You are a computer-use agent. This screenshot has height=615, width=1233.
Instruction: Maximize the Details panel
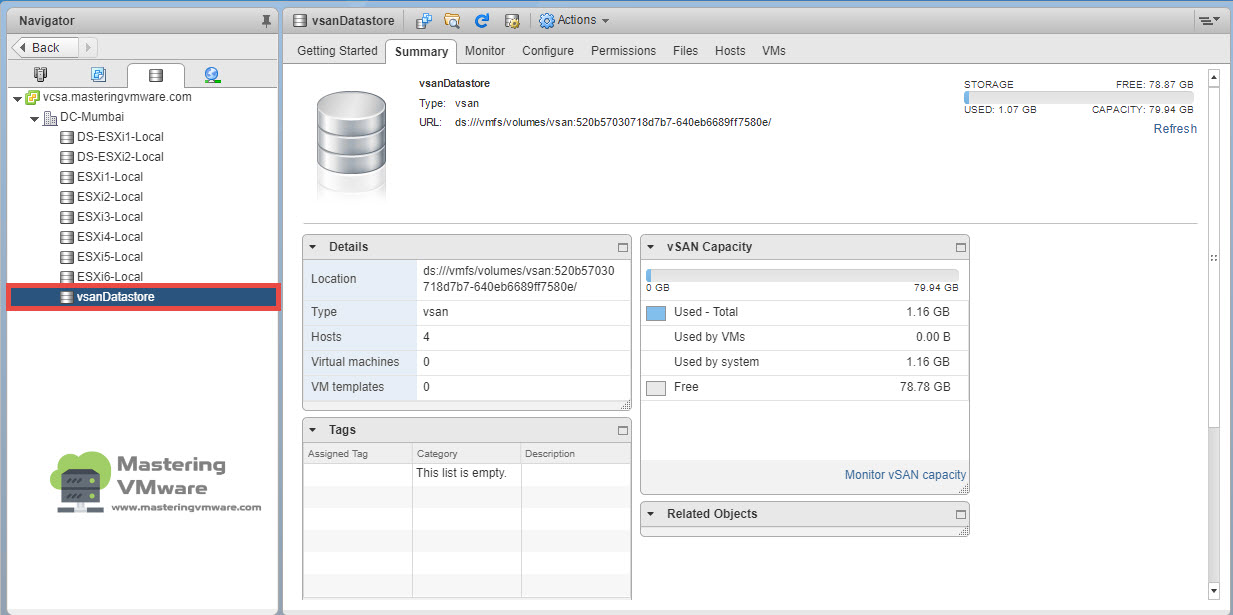pos(622,247)
